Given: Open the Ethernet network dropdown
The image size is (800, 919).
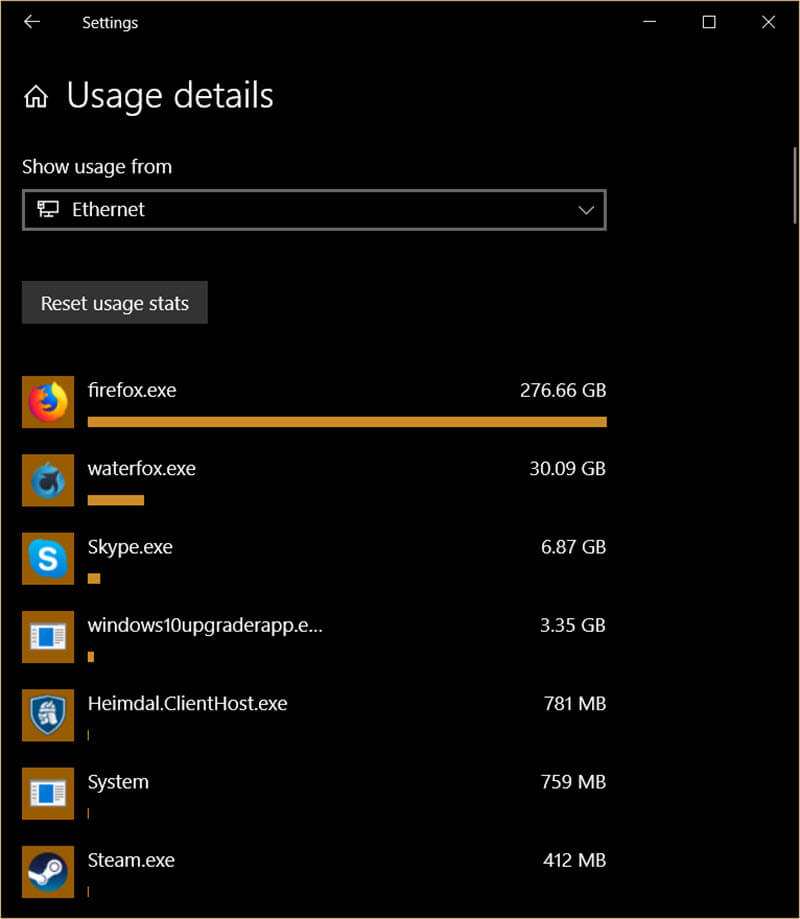Looking at the screenshot, I should pyautogui.click(x=314, y=210).
